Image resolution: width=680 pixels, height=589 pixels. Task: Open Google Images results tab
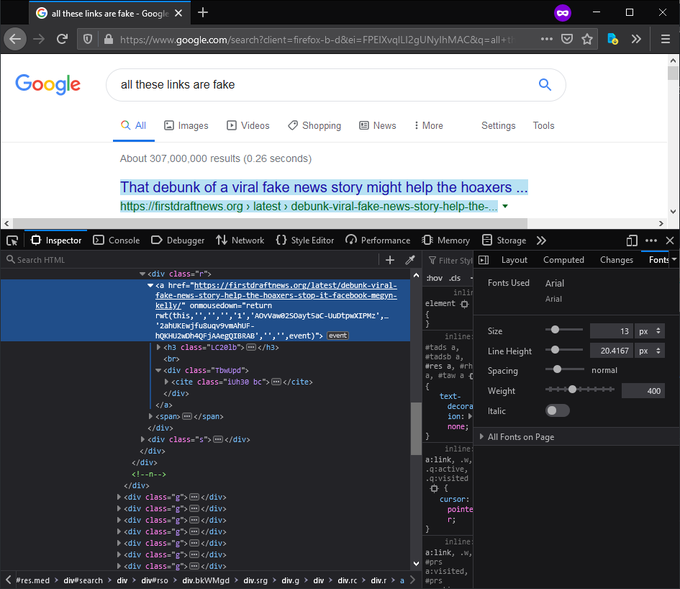[186, 125]
